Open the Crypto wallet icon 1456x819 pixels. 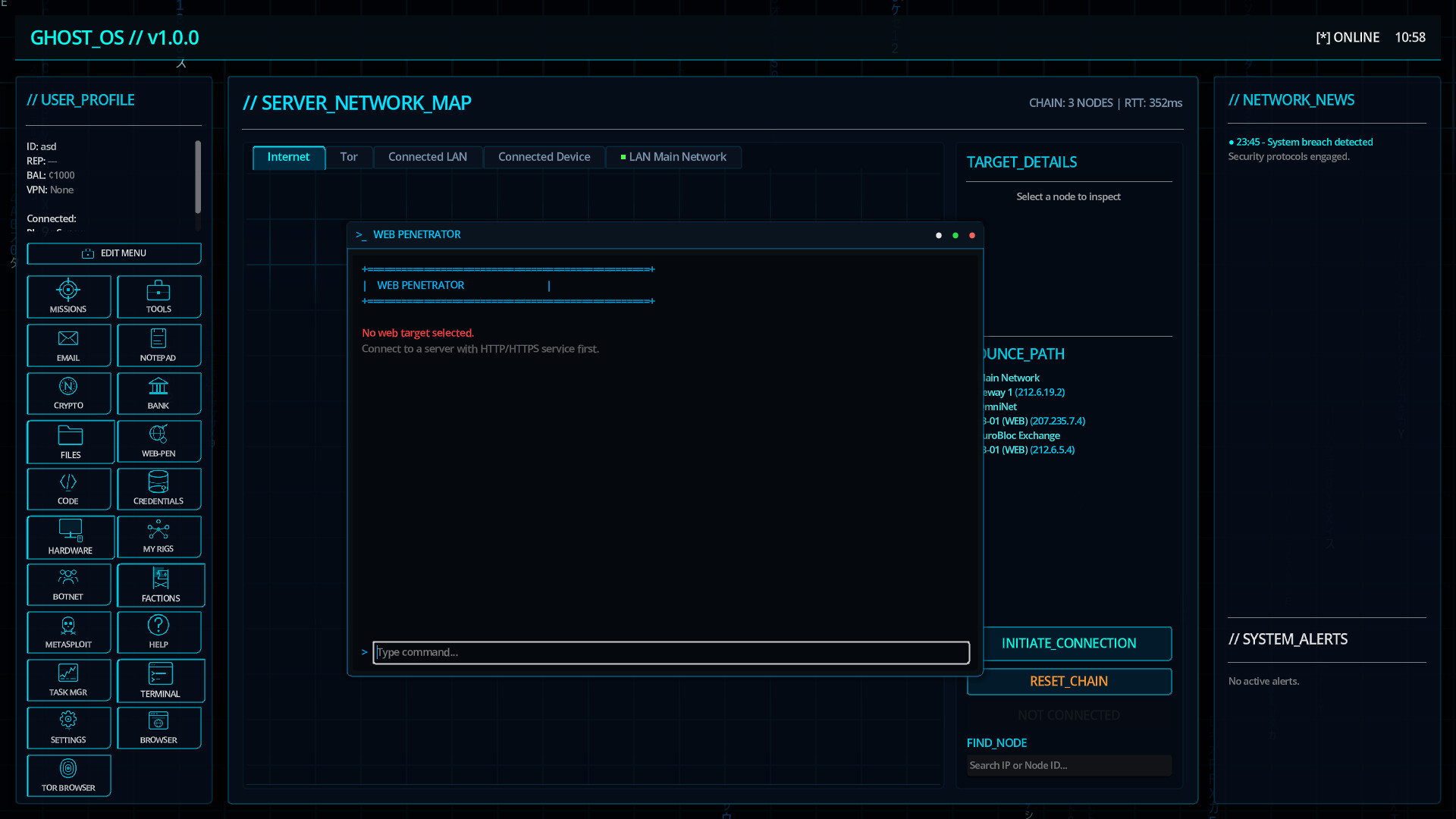68,393
